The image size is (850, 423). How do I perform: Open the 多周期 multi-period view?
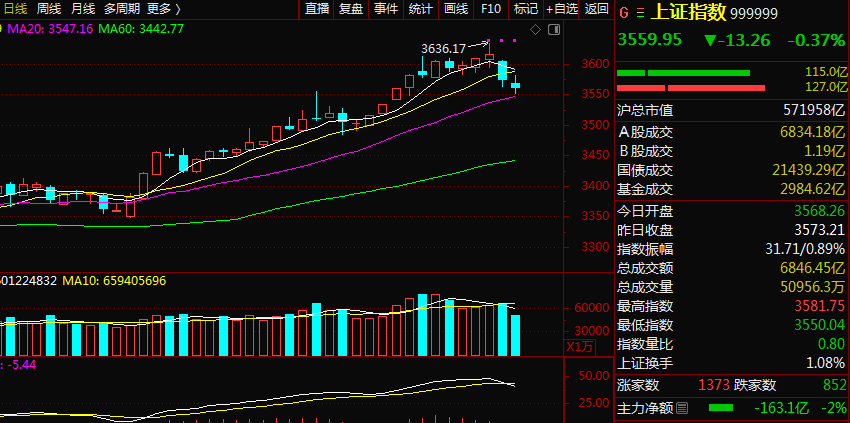point(122,9)
